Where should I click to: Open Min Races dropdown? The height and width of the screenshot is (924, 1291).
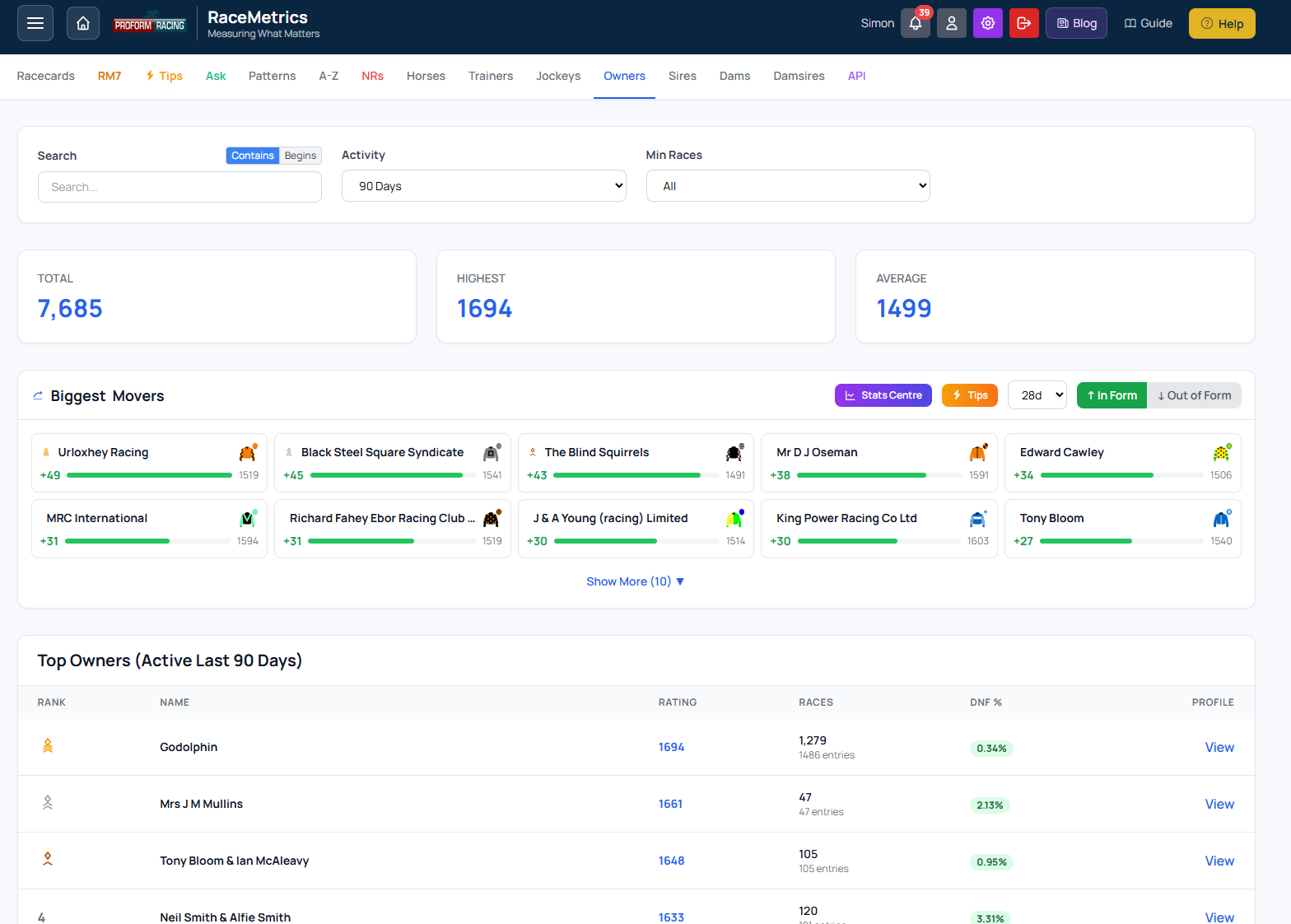coord(788,186)
